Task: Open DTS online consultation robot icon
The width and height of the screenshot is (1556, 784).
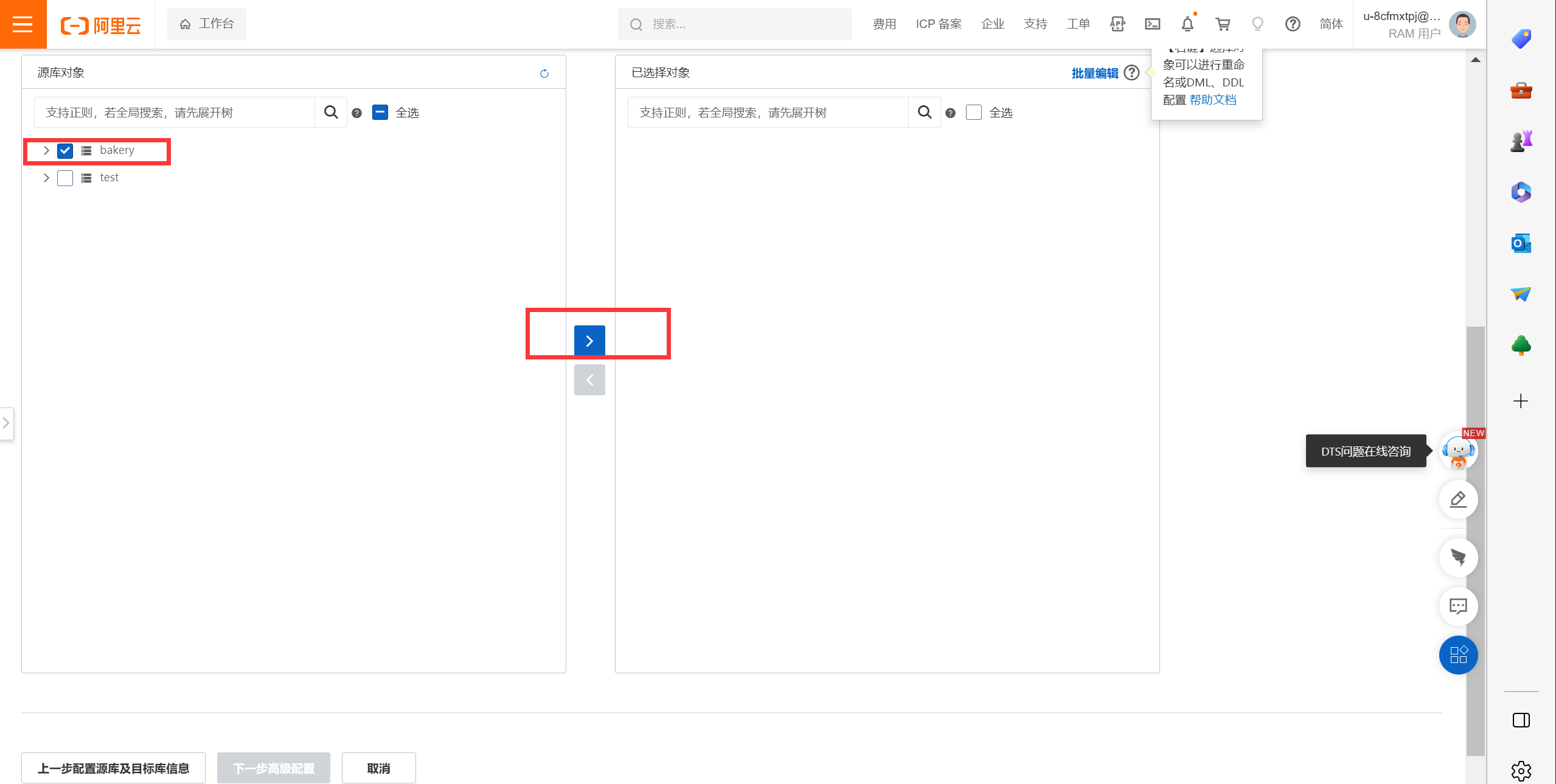Action: (x=1459, y=451)
